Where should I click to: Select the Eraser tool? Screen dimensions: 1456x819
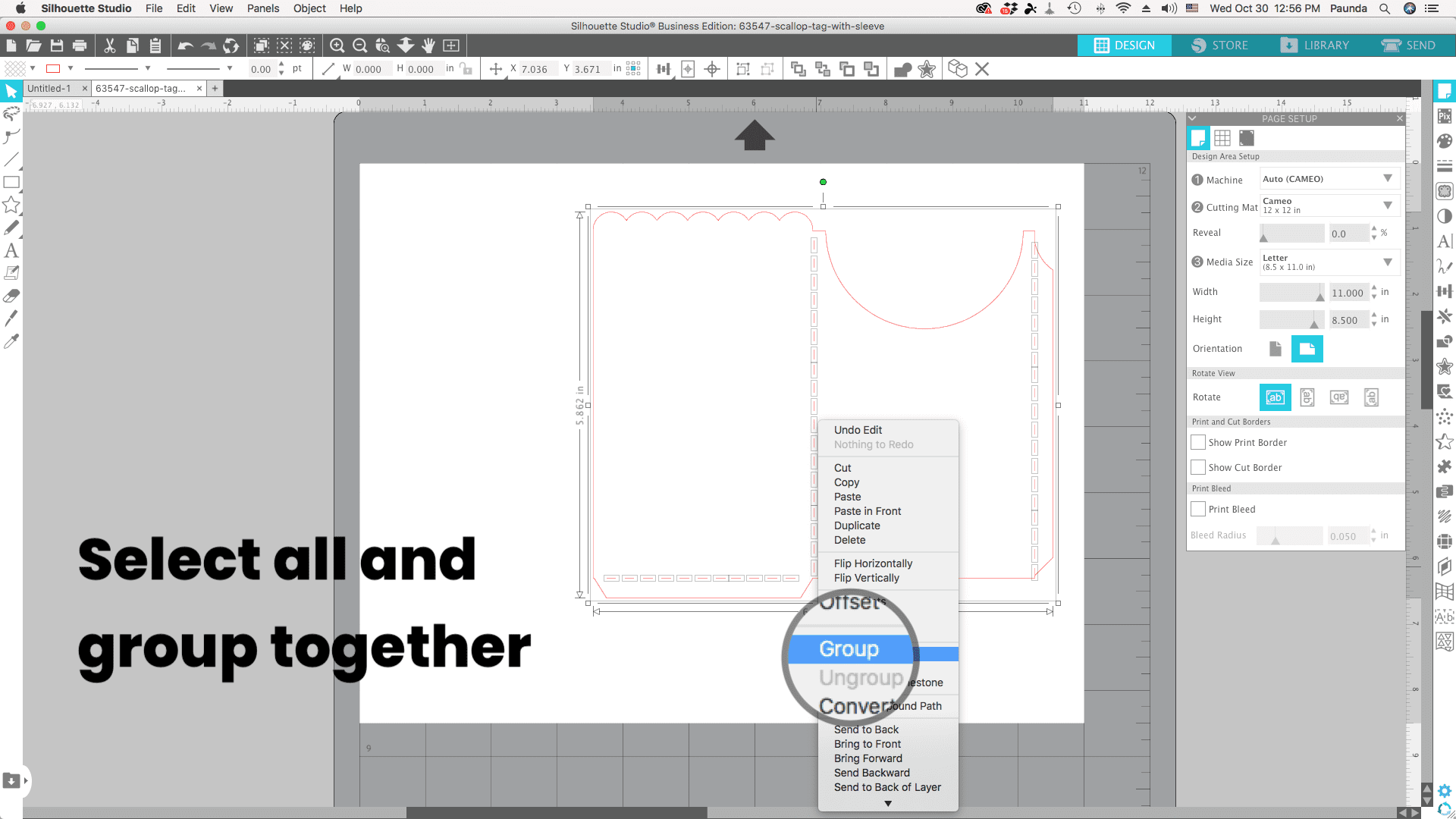coord(11,296)
